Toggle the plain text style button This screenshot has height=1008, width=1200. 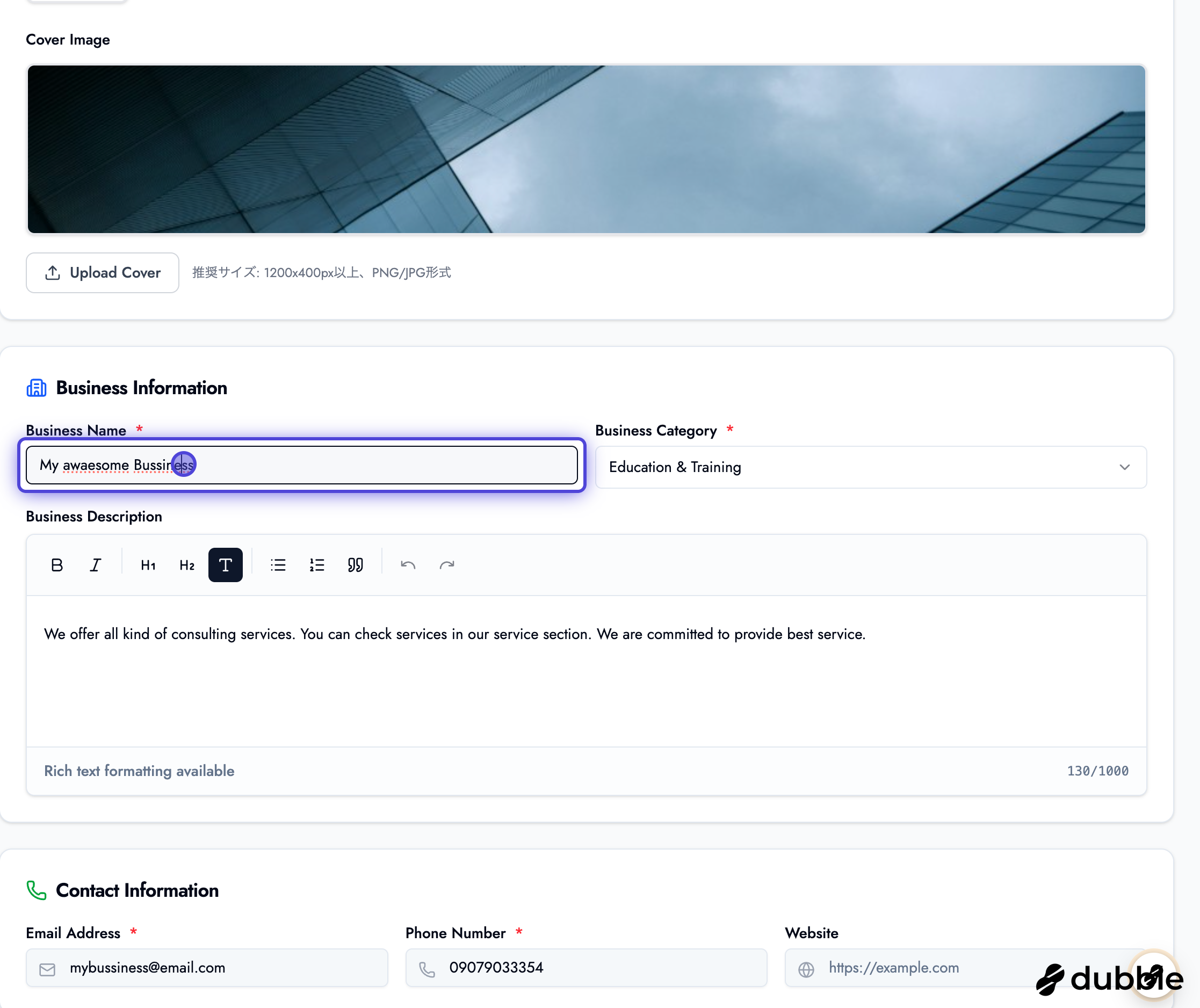pos(225,564)
